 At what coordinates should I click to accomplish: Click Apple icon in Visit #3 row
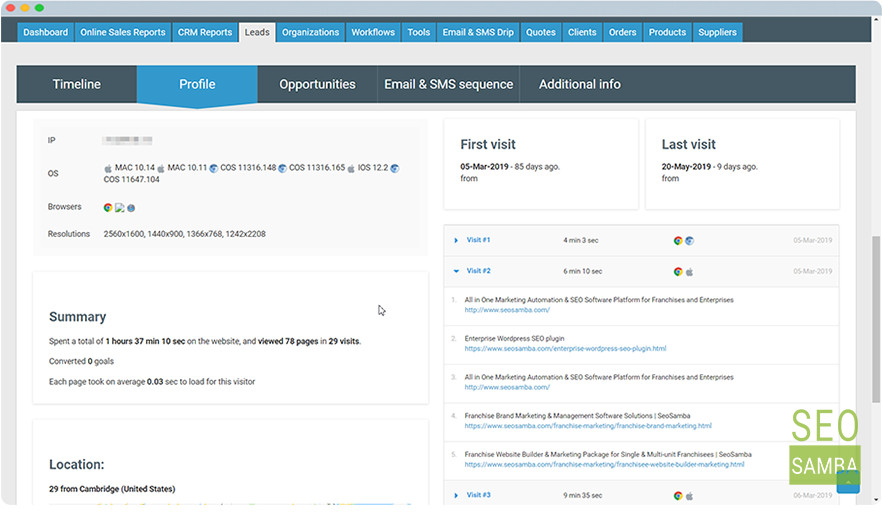coord(689,496)
